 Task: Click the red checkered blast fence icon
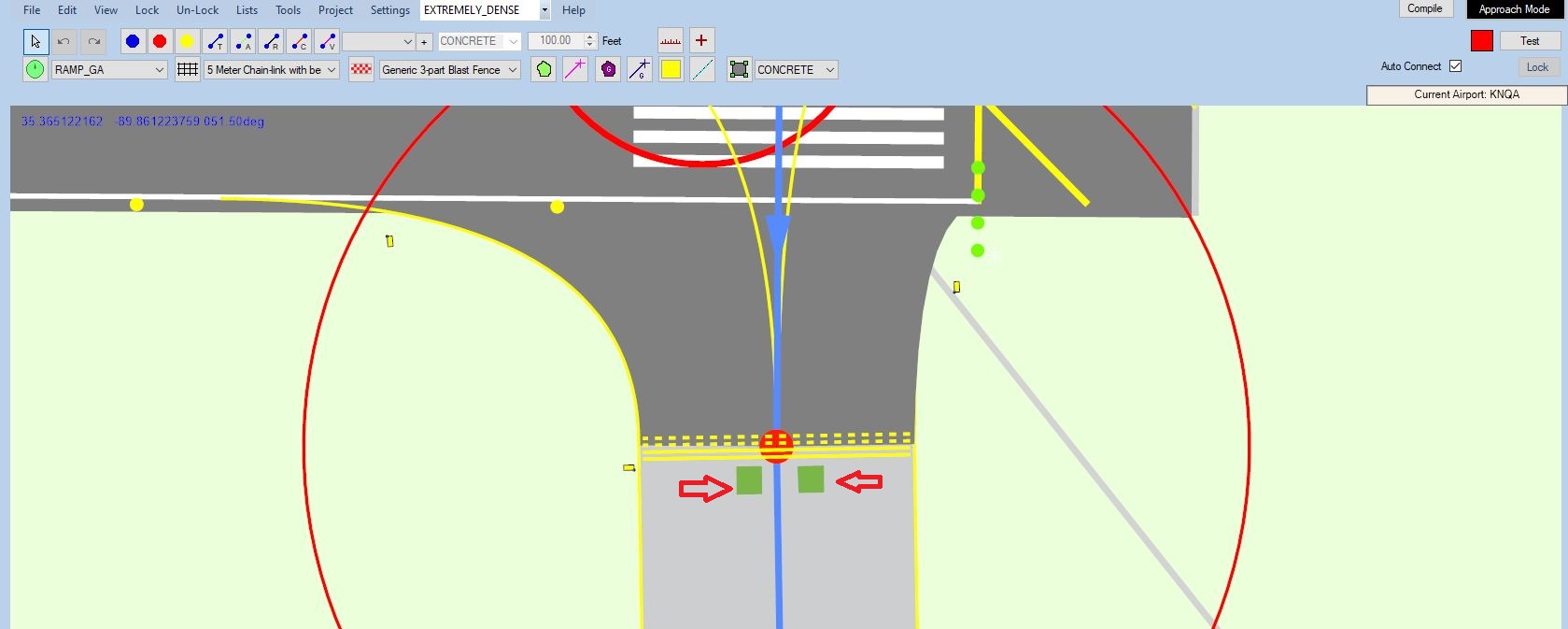(361, 69)
